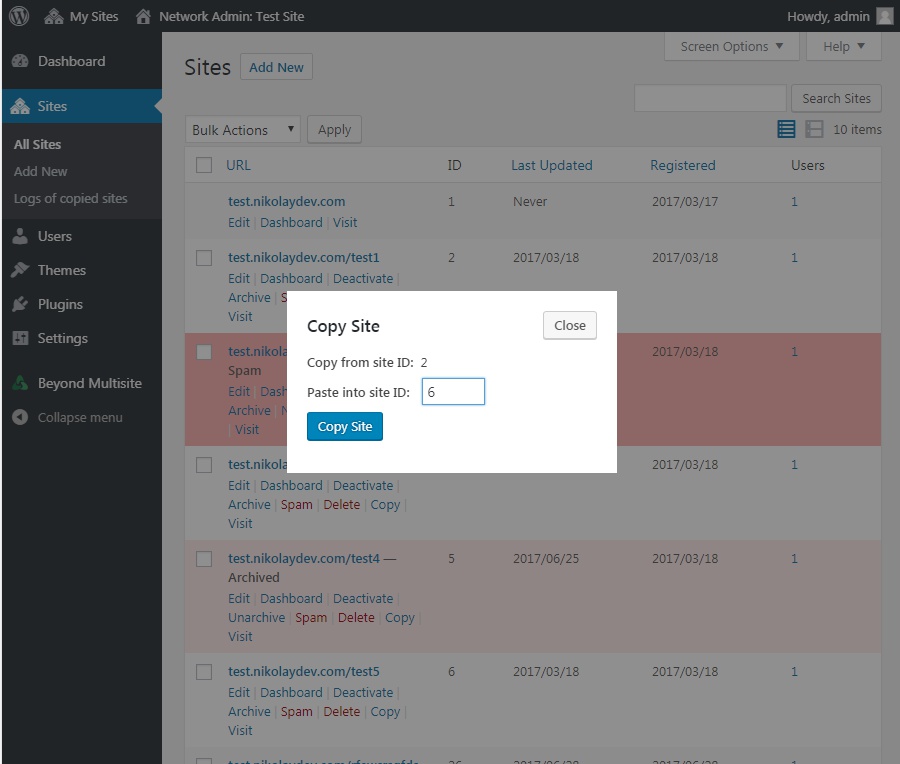Open network Settings via gear icon
900x764 pixels.
(22, 338)
